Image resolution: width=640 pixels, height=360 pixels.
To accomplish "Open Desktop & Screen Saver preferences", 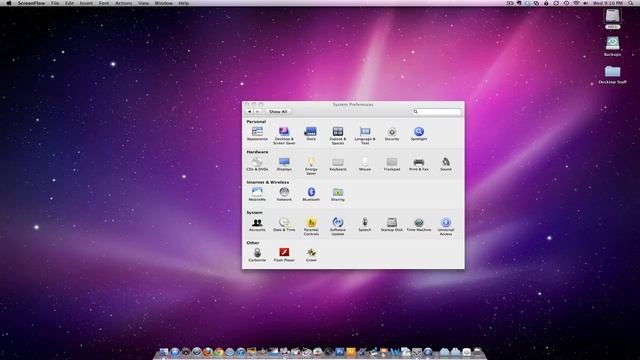I will [x=284, y=136].
